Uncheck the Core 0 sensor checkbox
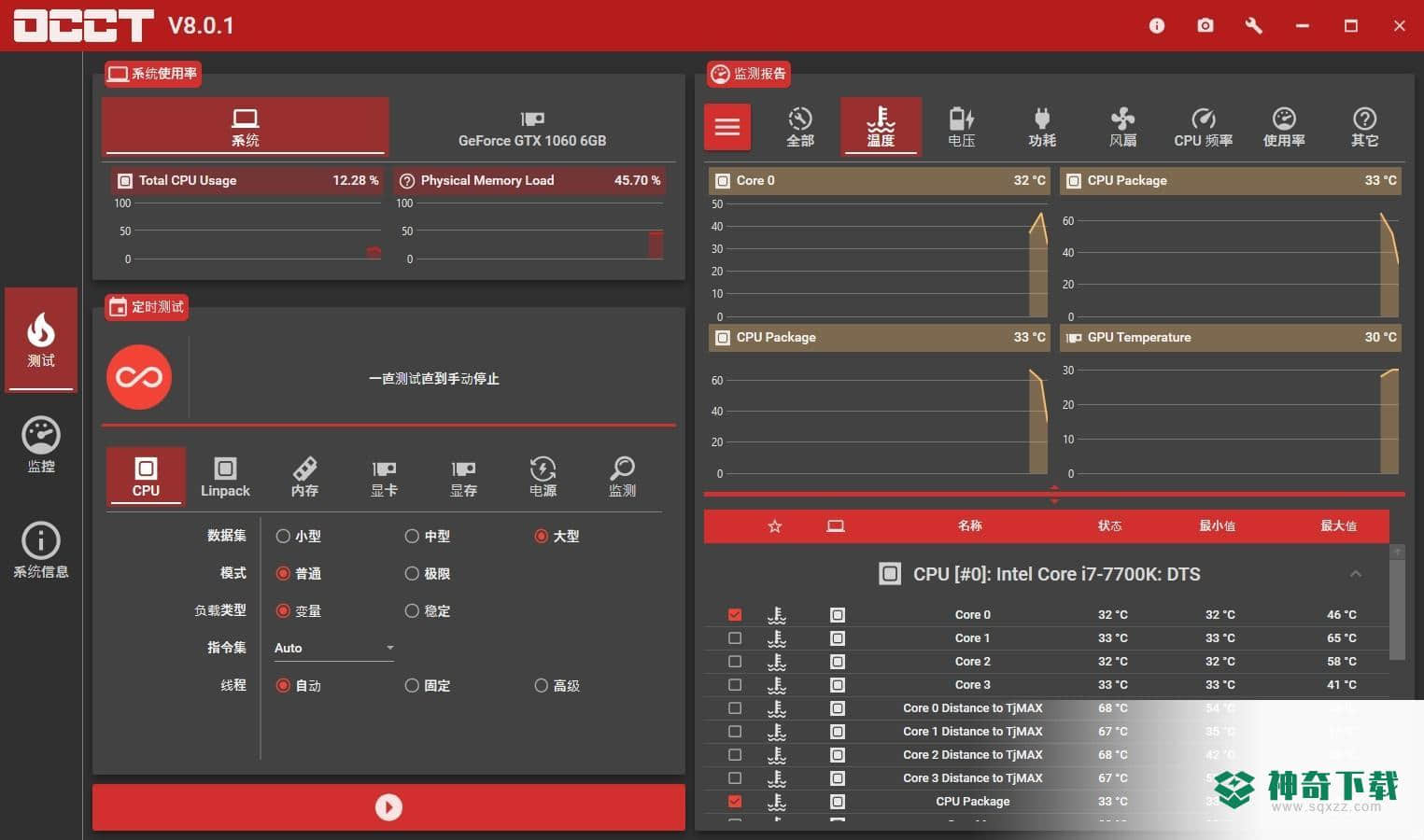1424x840 pixels. (735, 614)
